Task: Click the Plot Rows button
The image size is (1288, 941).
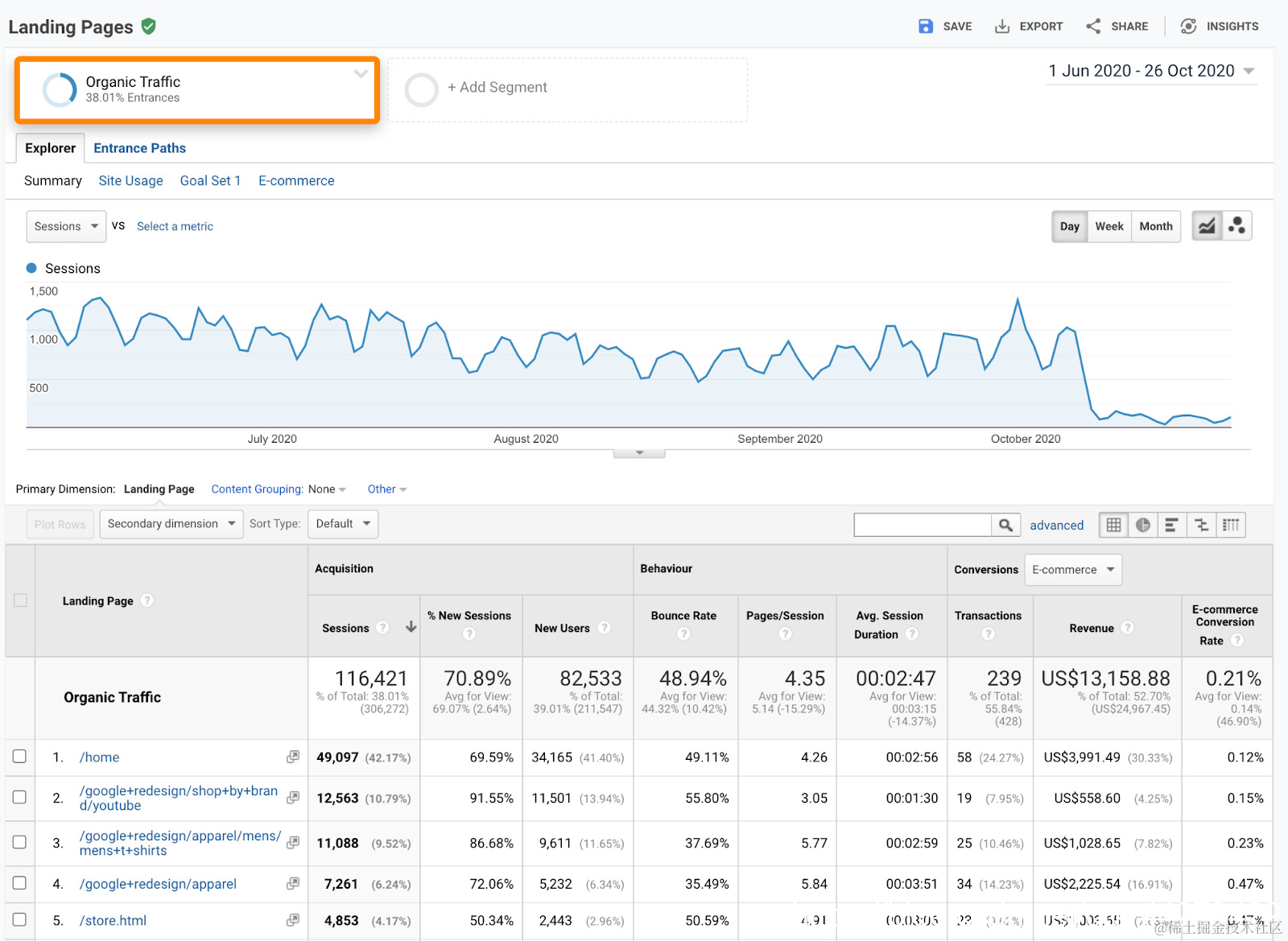Action: pos(60,524)
